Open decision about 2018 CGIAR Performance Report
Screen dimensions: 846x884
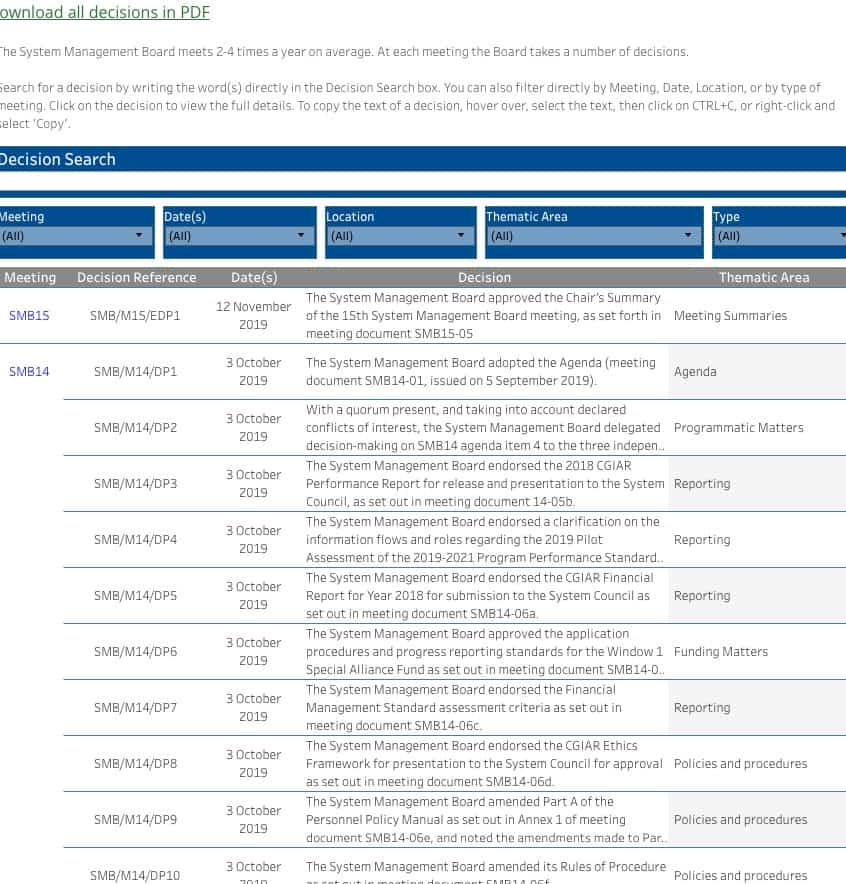pos(484,484)
